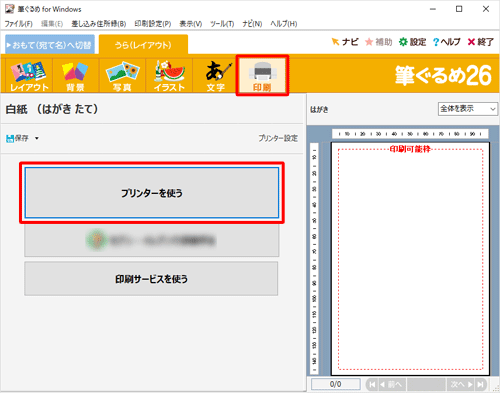Go to previous page 前へ

coord(392,384)
